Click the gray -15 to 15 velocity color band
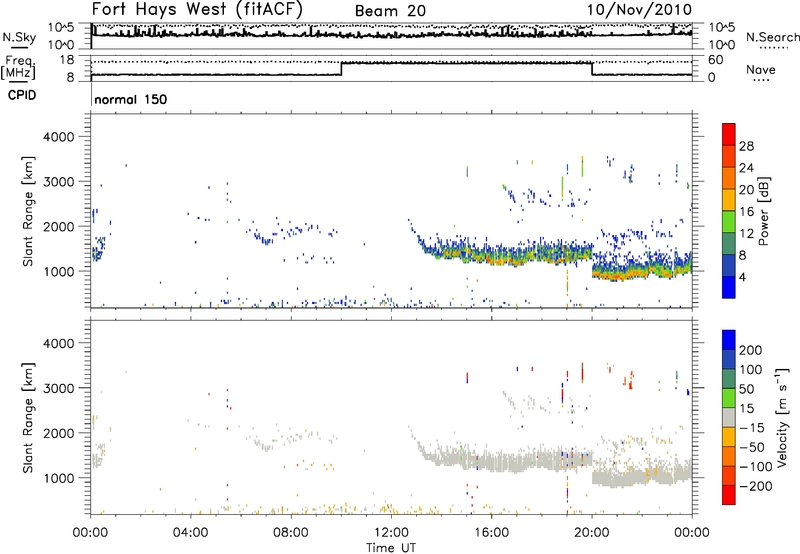800x554 pixels. [729, 417]
